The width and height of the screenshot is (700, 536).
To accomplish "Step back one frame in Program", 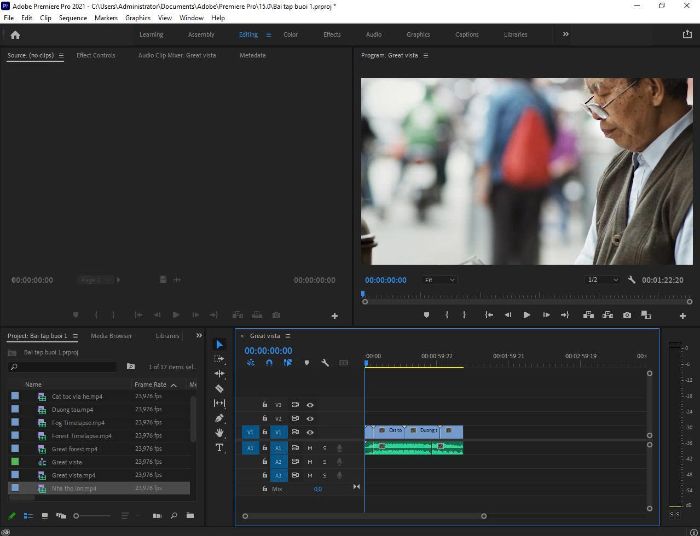I will coord(508,315).
